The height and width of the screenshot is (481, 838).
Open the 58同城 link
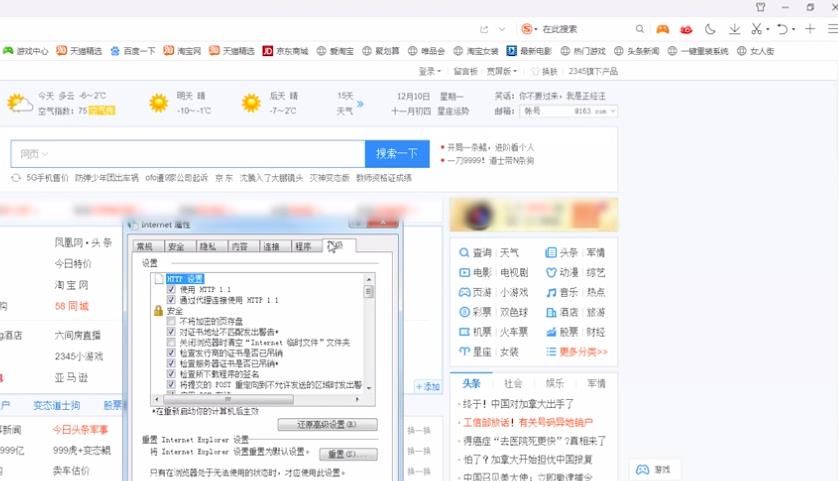coord(71,306)
